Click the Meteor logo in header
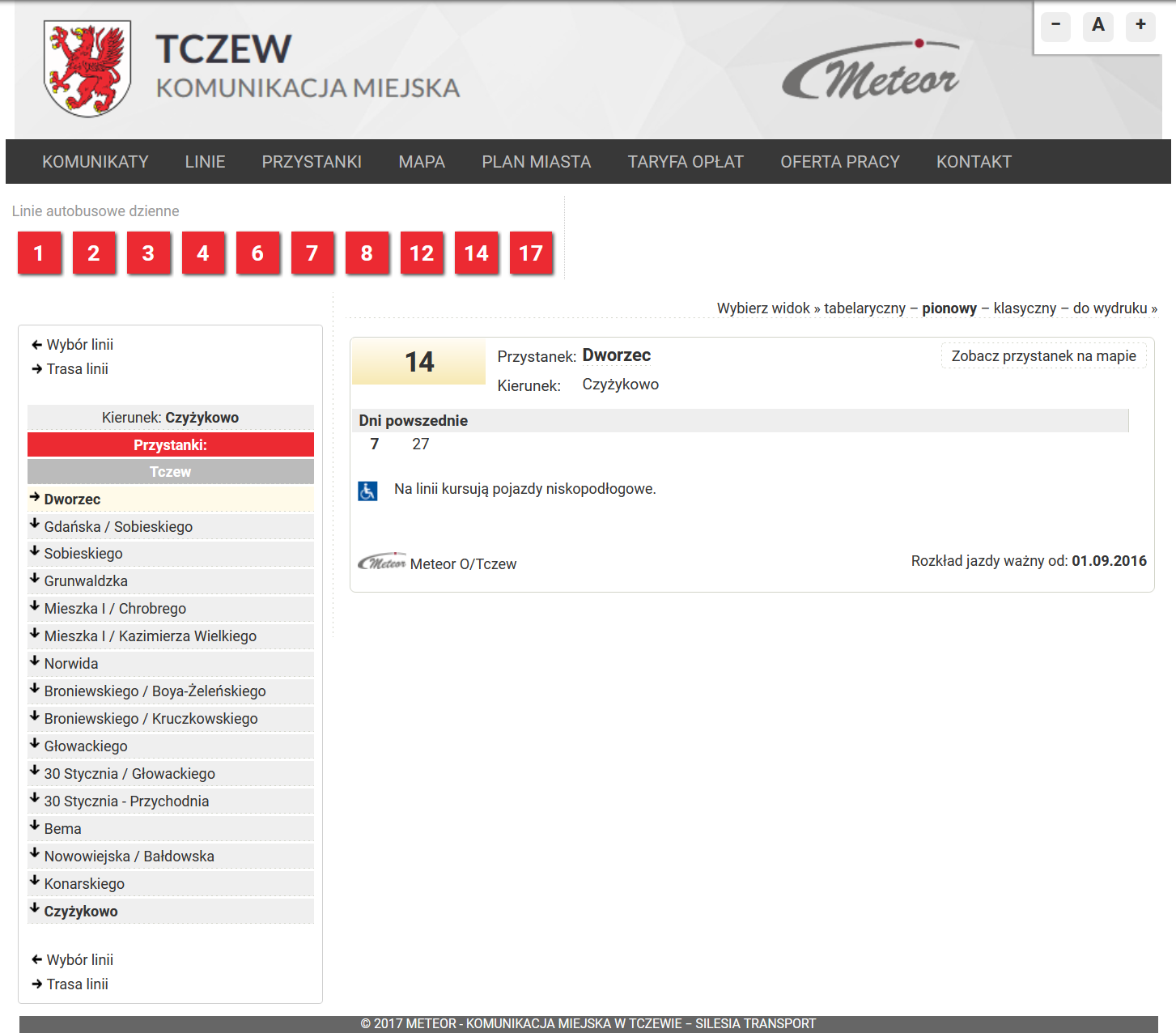This screenshot has height=1033, width=1176. click(x=871, y=73)
